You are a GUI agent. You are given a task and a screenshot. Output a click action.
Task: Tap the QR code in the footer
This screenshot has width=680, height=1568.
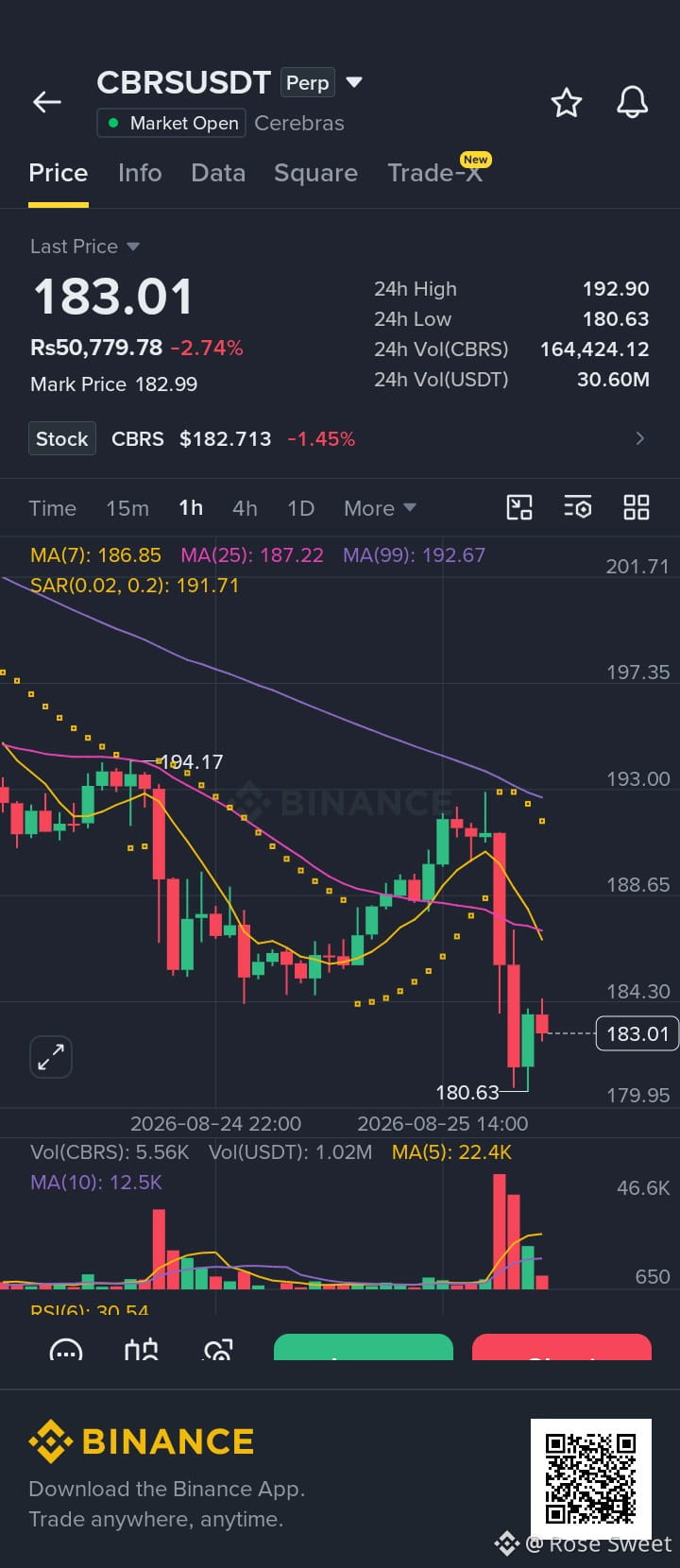point(591,1479)
